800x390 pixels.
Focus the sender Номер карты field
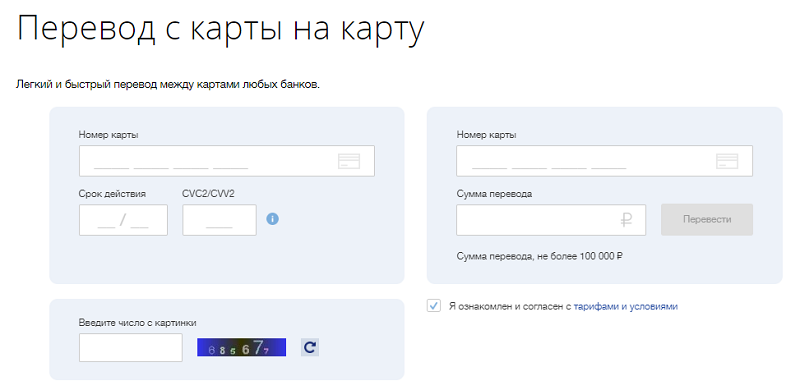227,161
